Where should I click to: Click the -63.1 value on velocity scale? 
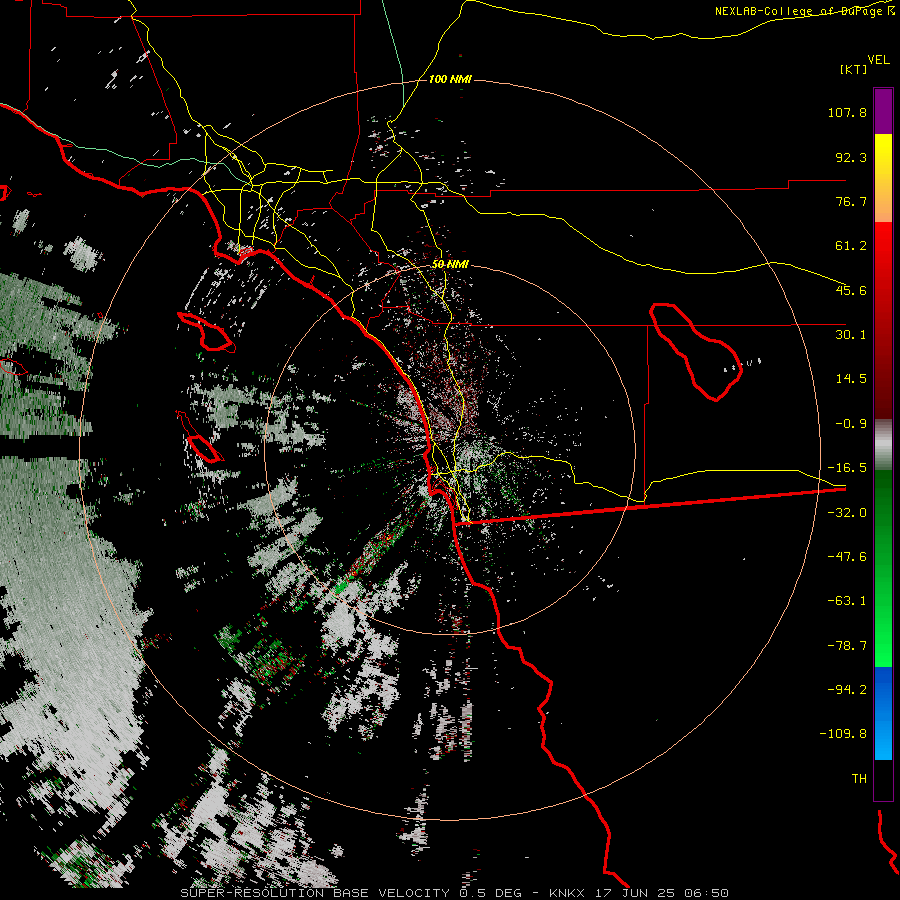click(847, 601)
